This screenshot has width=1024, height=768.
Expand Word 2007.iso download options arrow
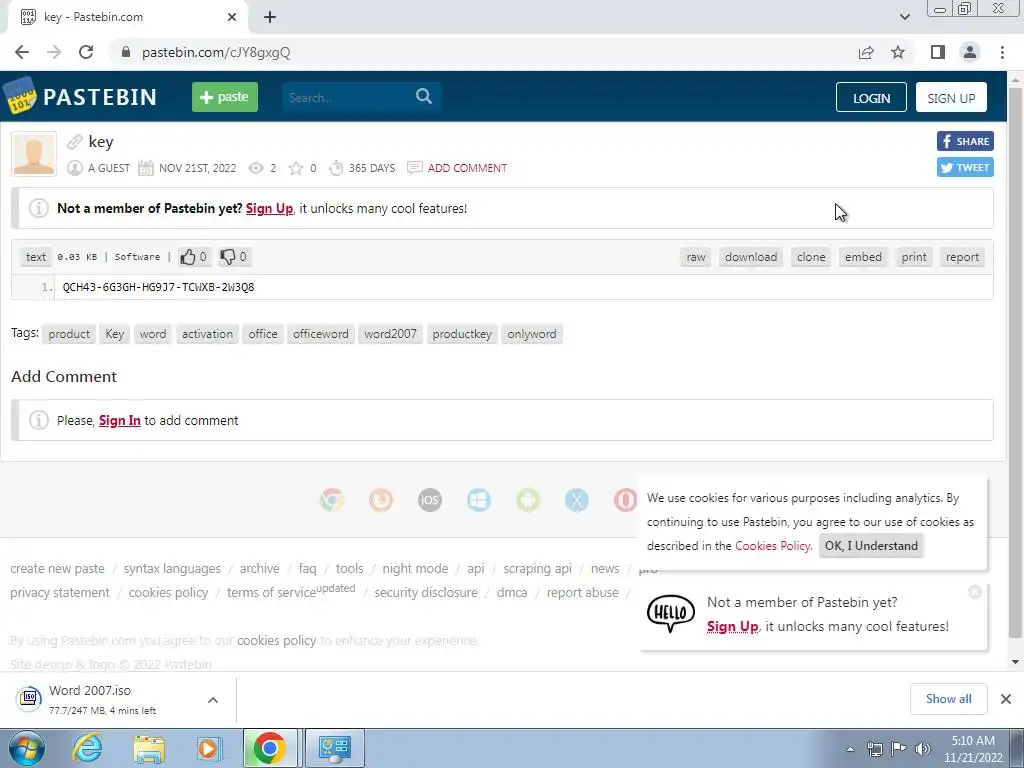point(213,700)
